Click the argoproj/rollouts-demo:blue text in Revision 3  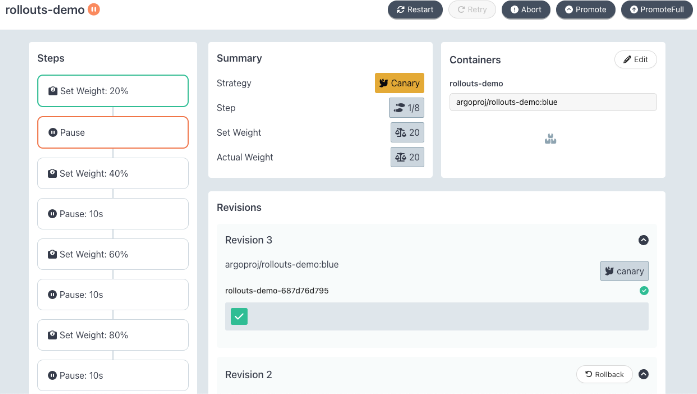(x=282, y=265)
